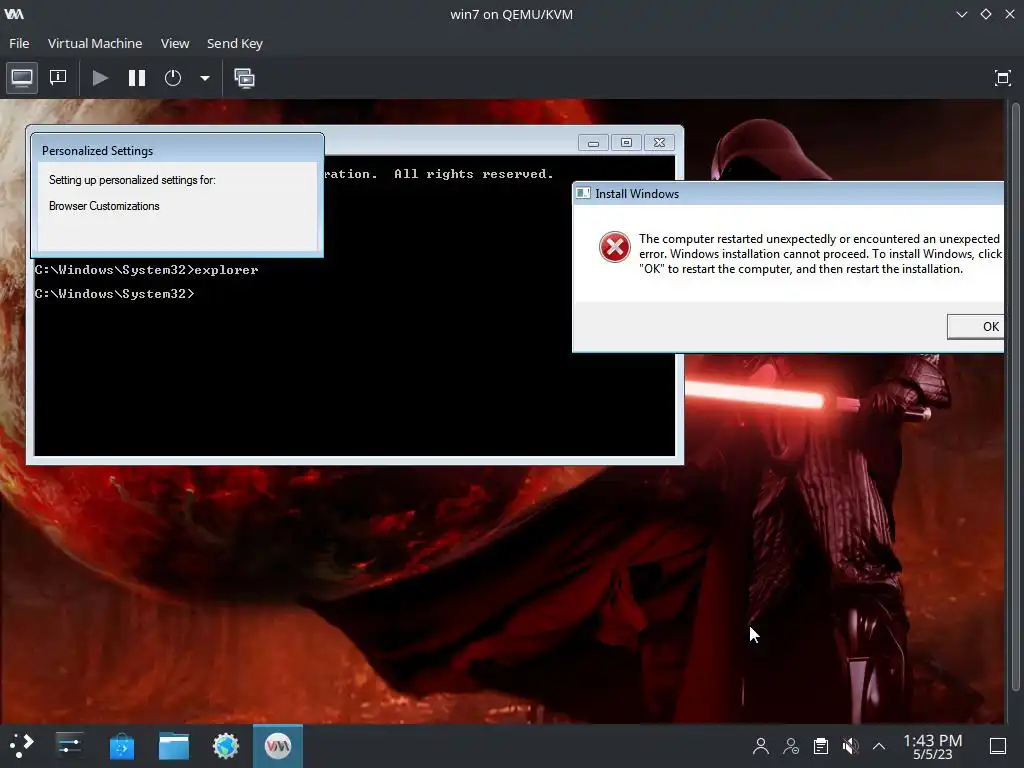This screenshot has height=768, width=1024.
Task: Open the clock showing 1:43 PM
Action: click(x=933, y=746)
